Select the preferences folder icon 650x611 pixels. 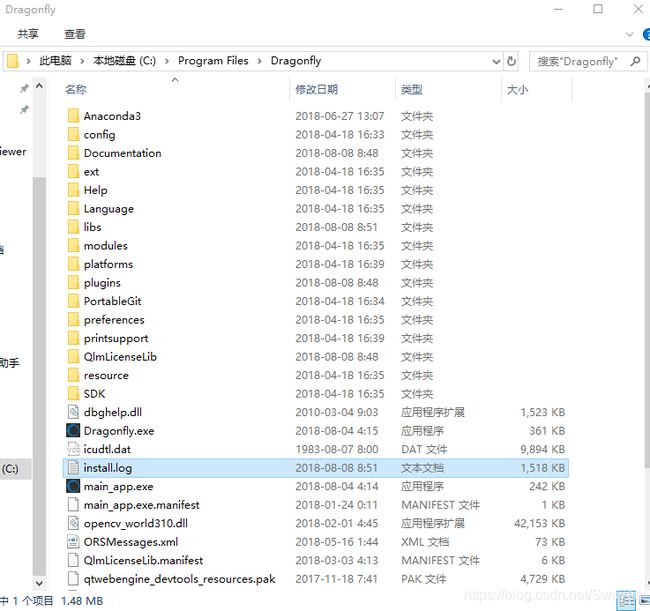tap(73, 320)
